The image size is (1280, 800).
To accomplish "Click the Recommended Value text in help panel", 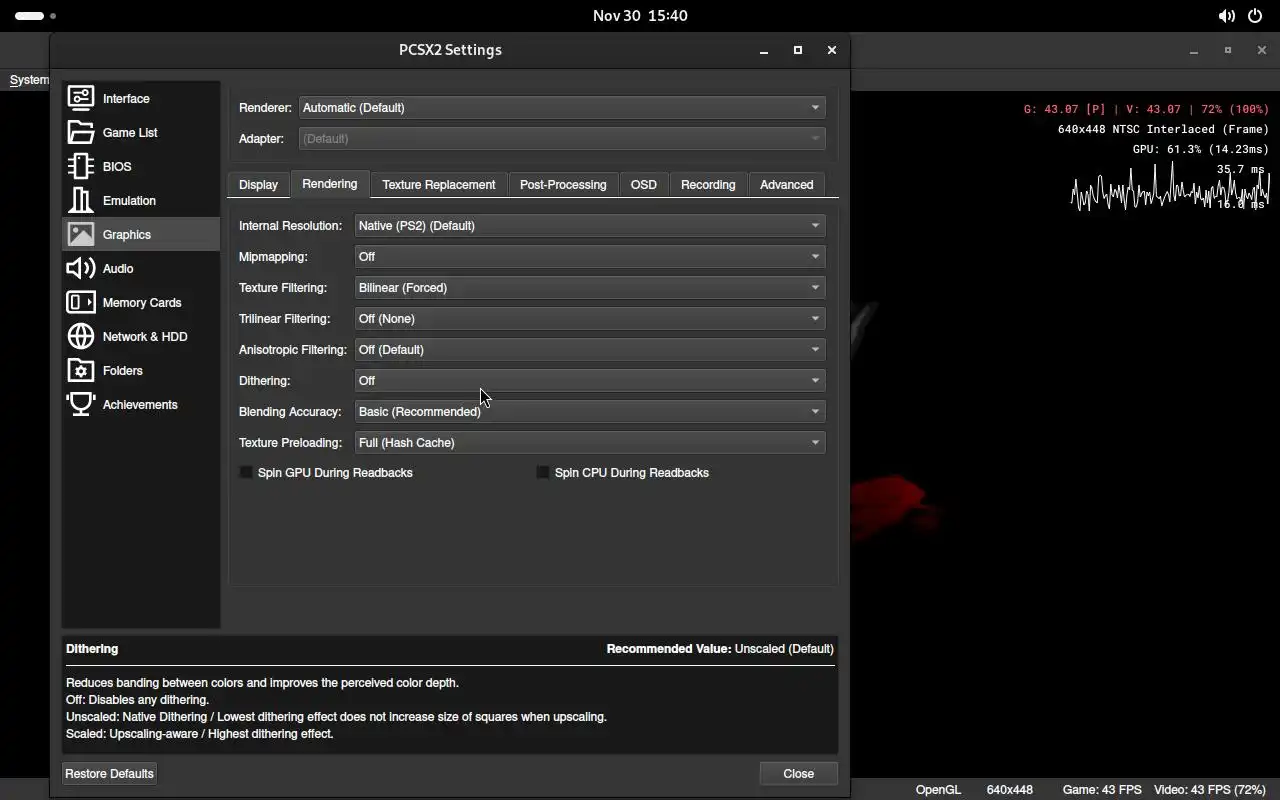I will (720, 648).
